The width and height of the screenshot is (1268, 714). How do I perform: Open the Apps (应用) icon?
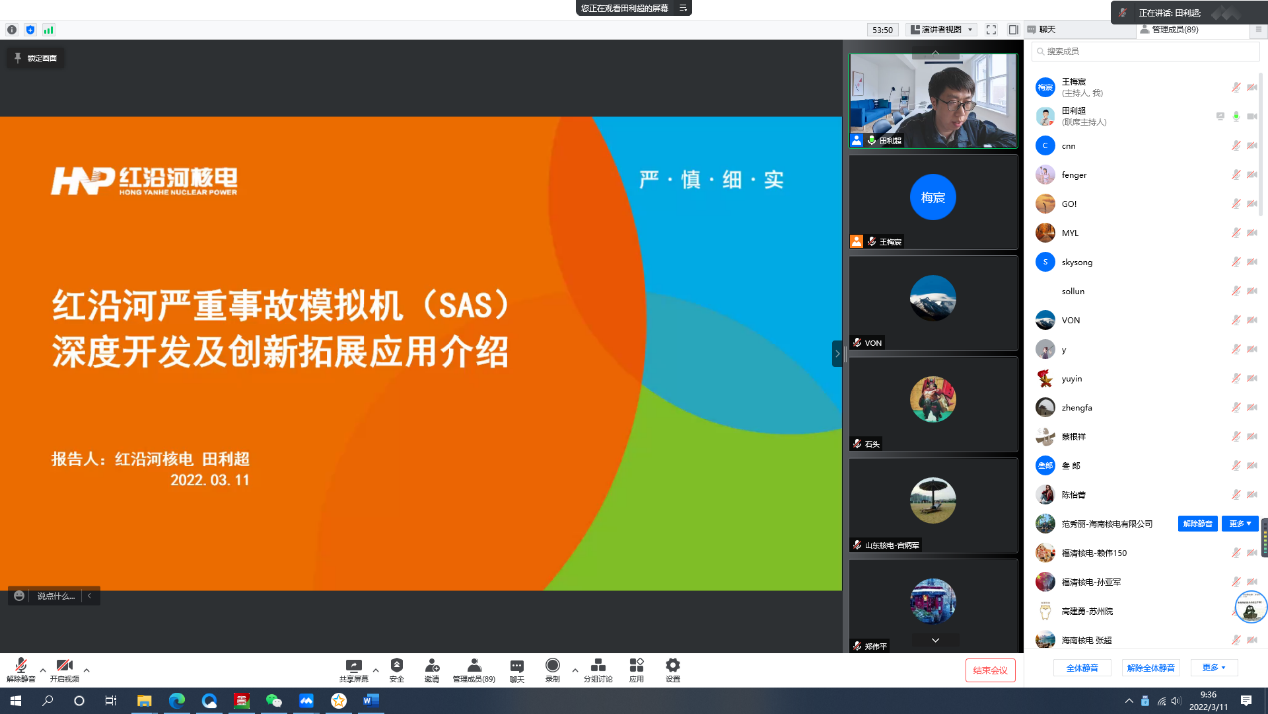(636, 668)
